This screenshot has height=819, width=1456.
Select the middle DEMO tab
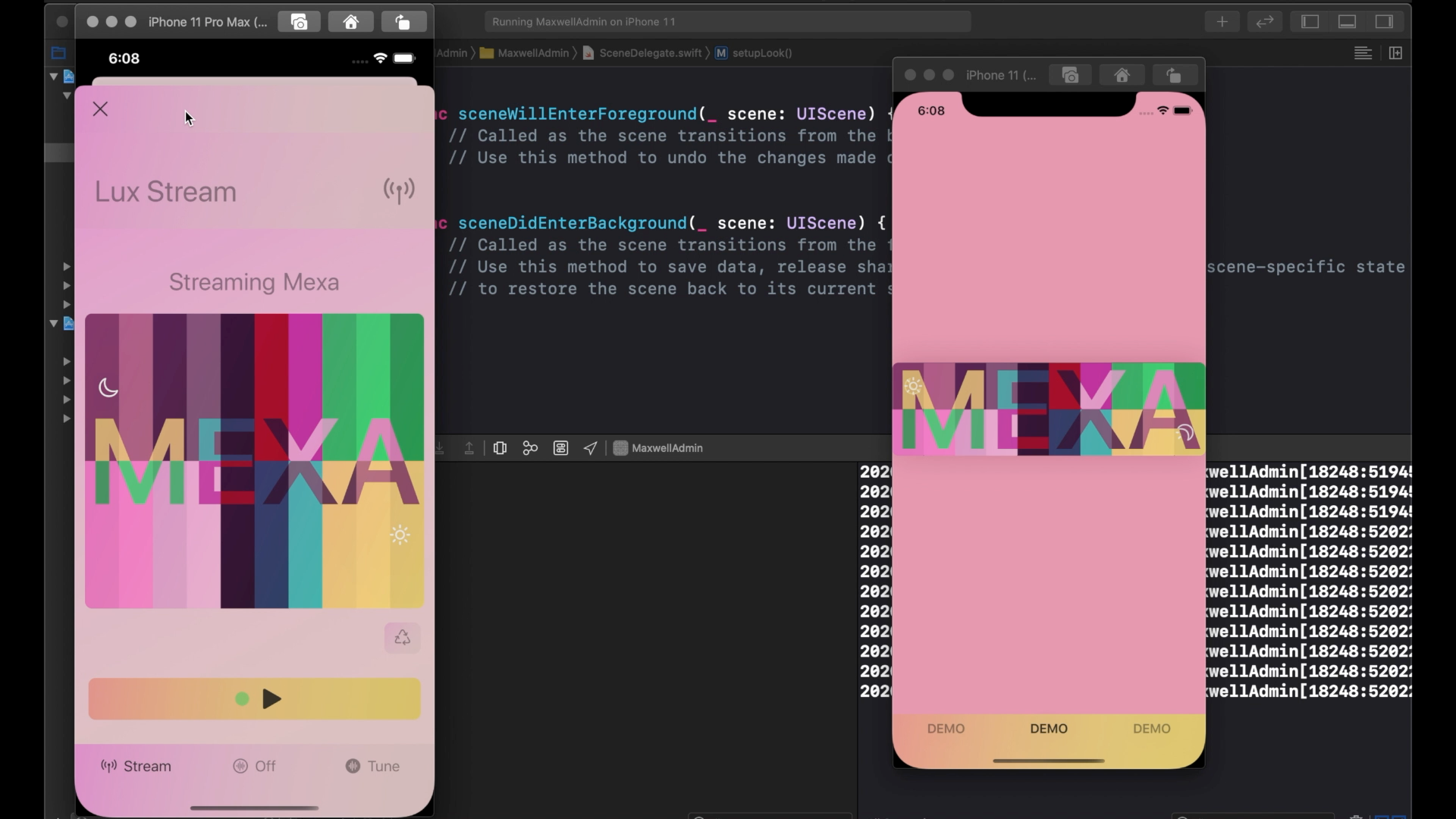[1049, 729]
